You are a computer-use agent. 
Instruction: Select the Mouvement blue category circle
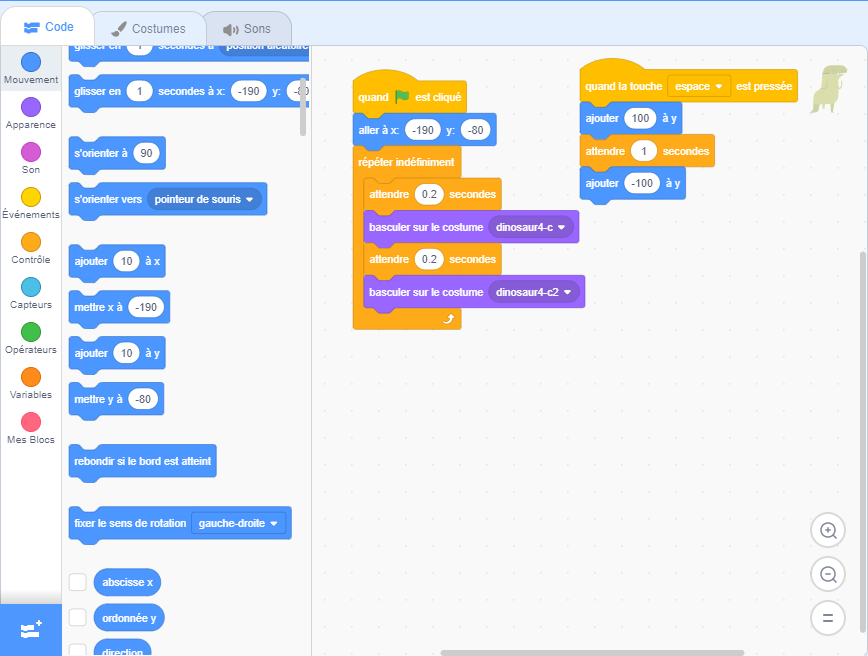[x=31, y=62]
